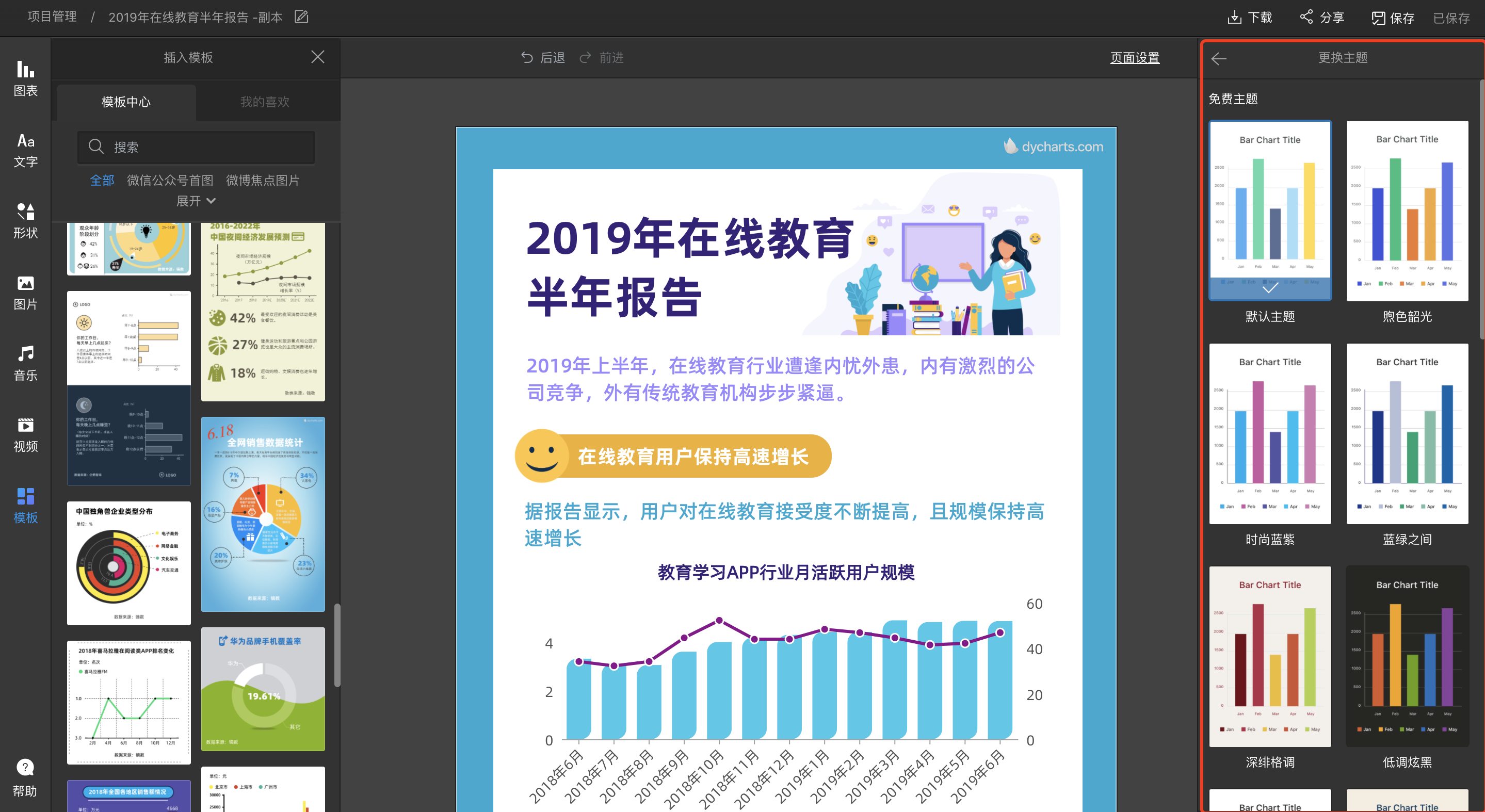Switch to 模板中心 tab
1485x812 pixels.
[126, 102]
